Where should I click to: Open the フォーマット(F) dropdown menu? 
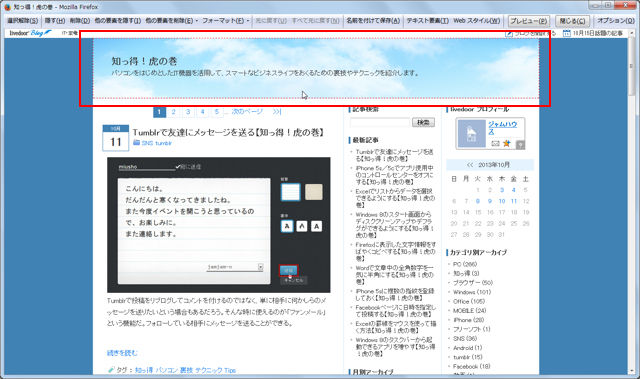click(x=226, y=20)
